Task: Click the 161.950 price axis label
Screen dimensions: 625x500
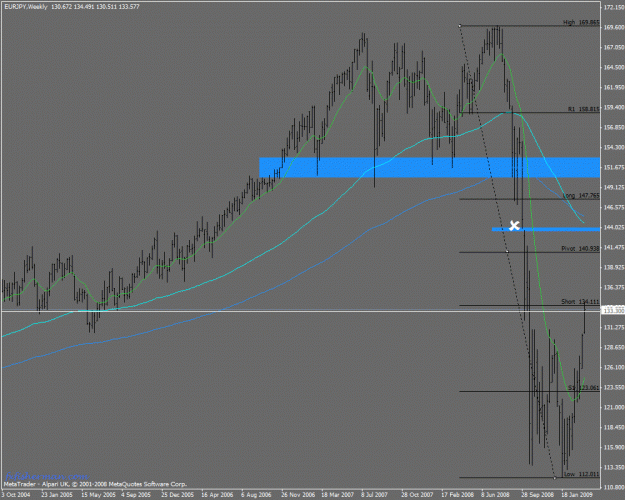Action: [614, 87]
